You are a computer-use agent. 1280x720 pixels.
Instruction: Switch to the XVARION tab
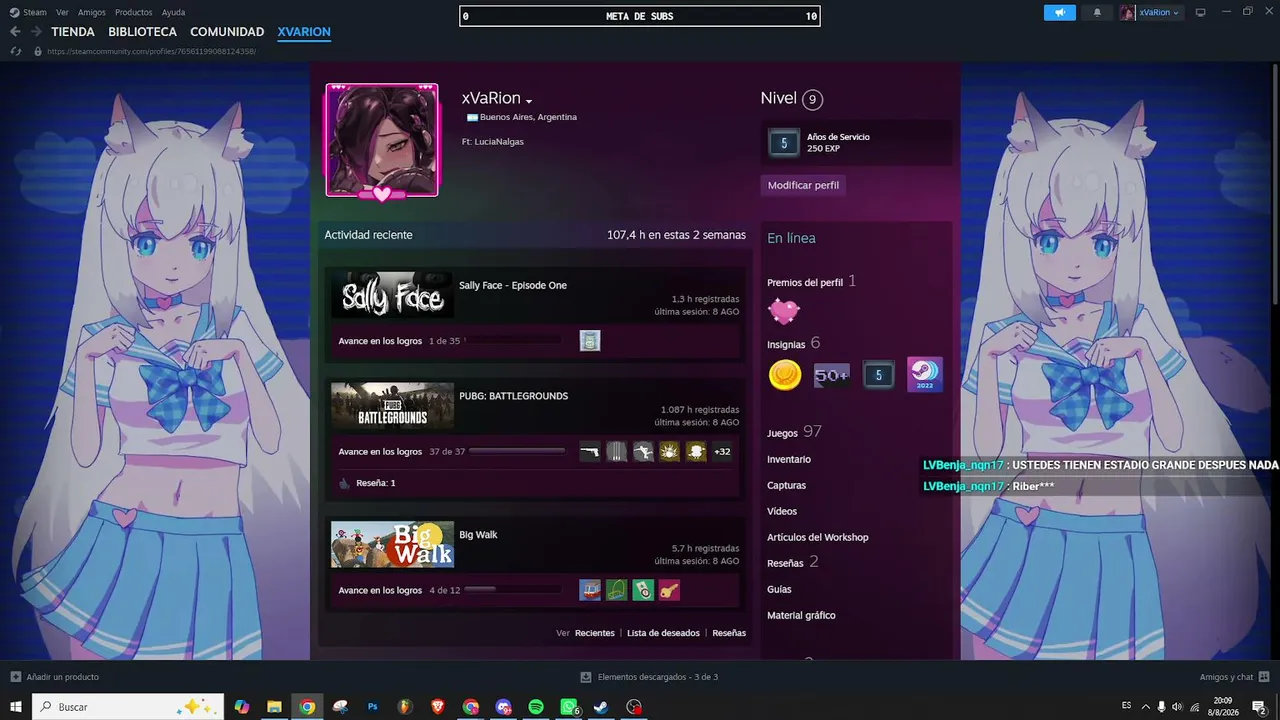coord(304,32)
